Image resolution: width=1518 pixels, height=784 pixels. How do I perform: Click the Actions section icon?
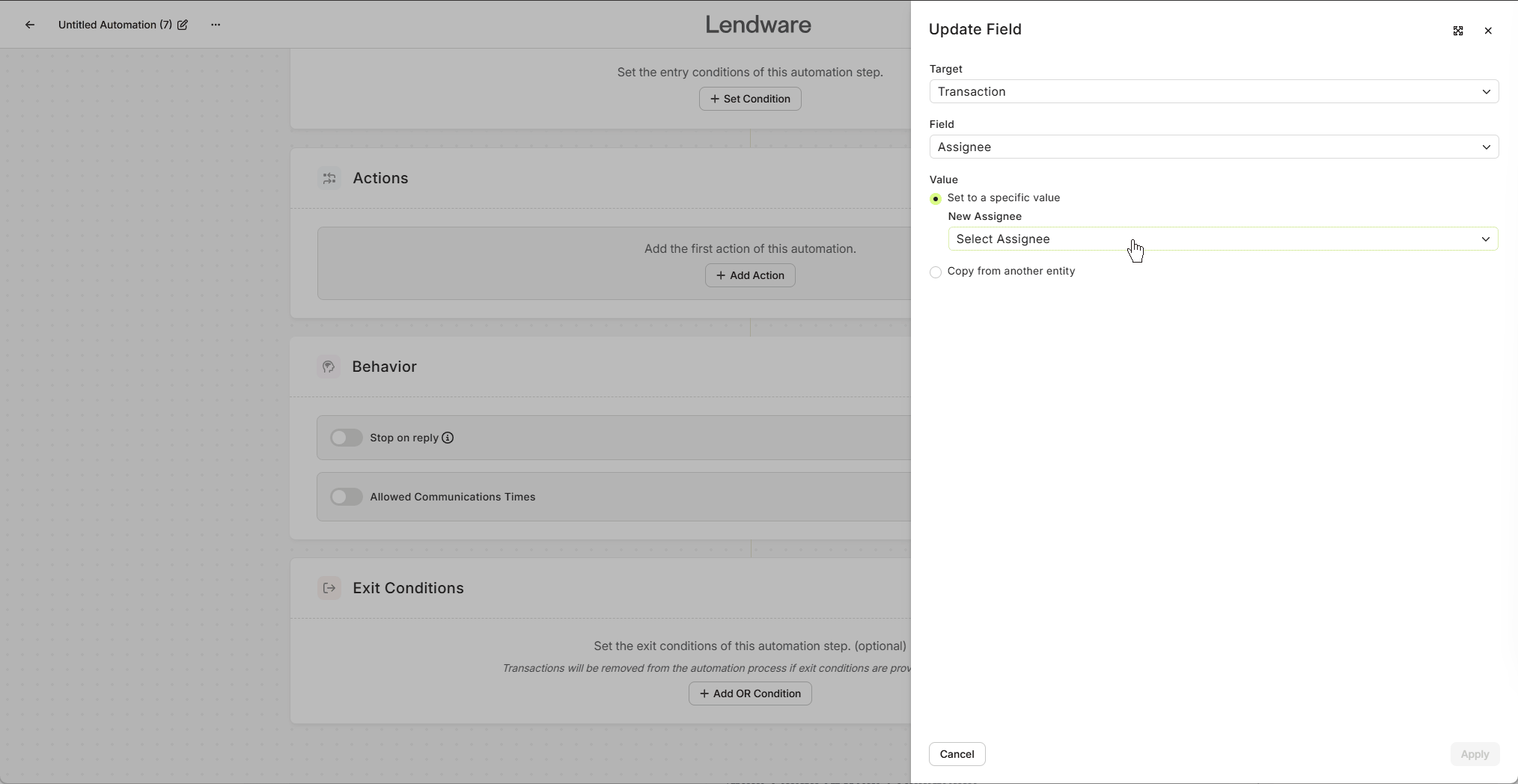329,178
